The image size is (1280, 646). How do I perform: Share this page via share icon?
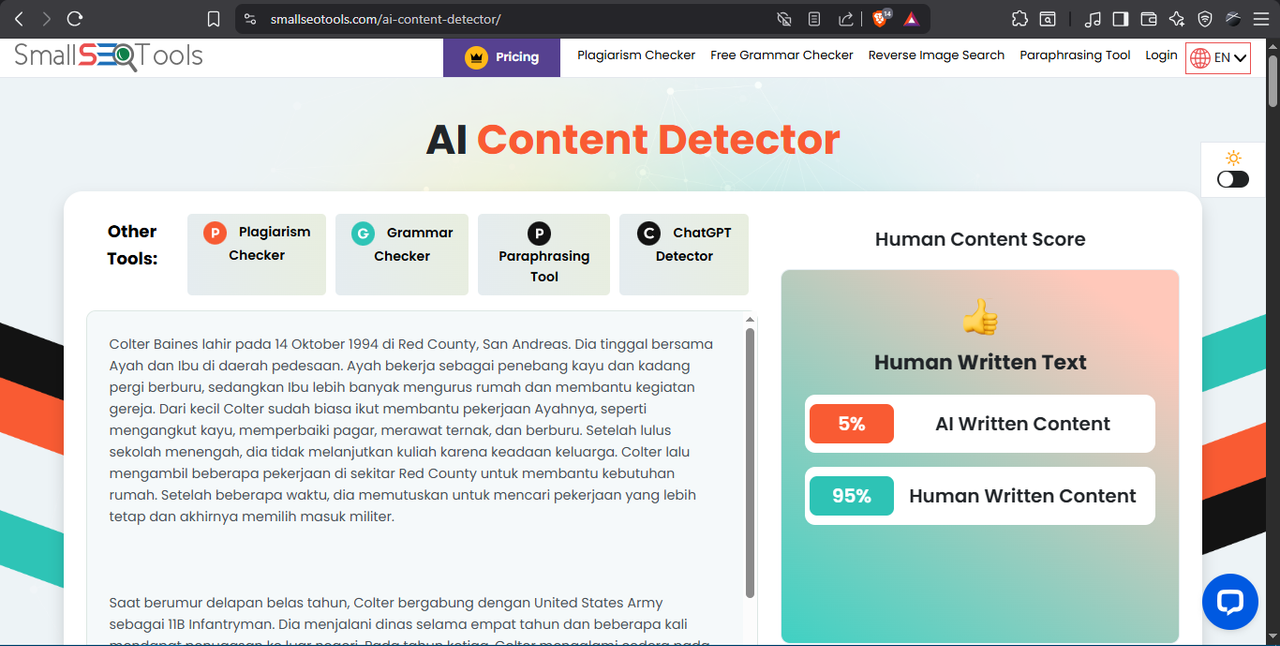[845, 19]
